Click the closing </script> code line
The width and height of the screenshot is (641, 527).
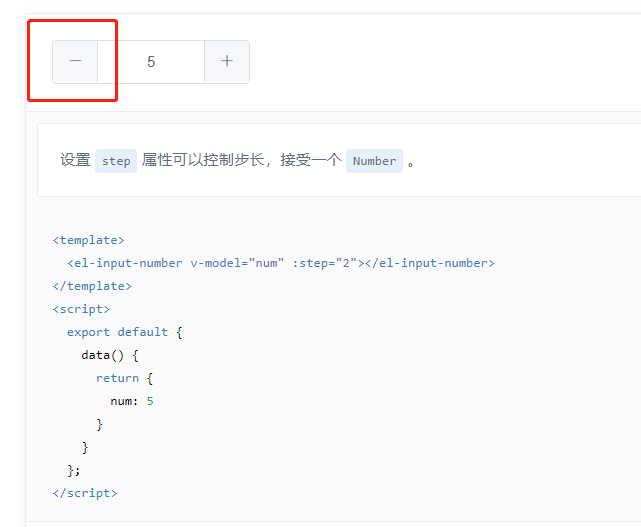coord(85,493)
